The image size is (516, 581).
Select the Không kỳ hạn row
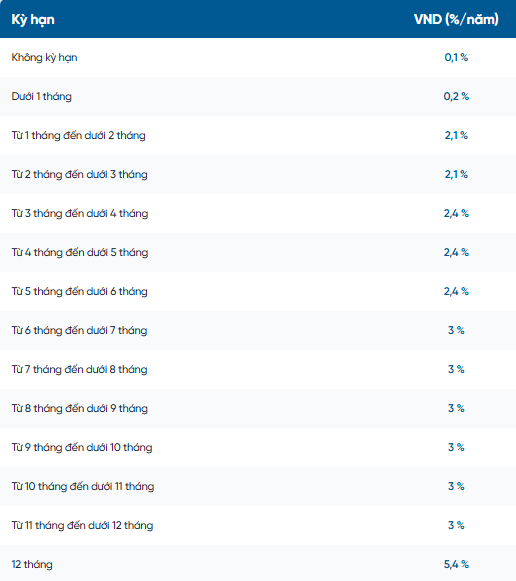[258, 57]
